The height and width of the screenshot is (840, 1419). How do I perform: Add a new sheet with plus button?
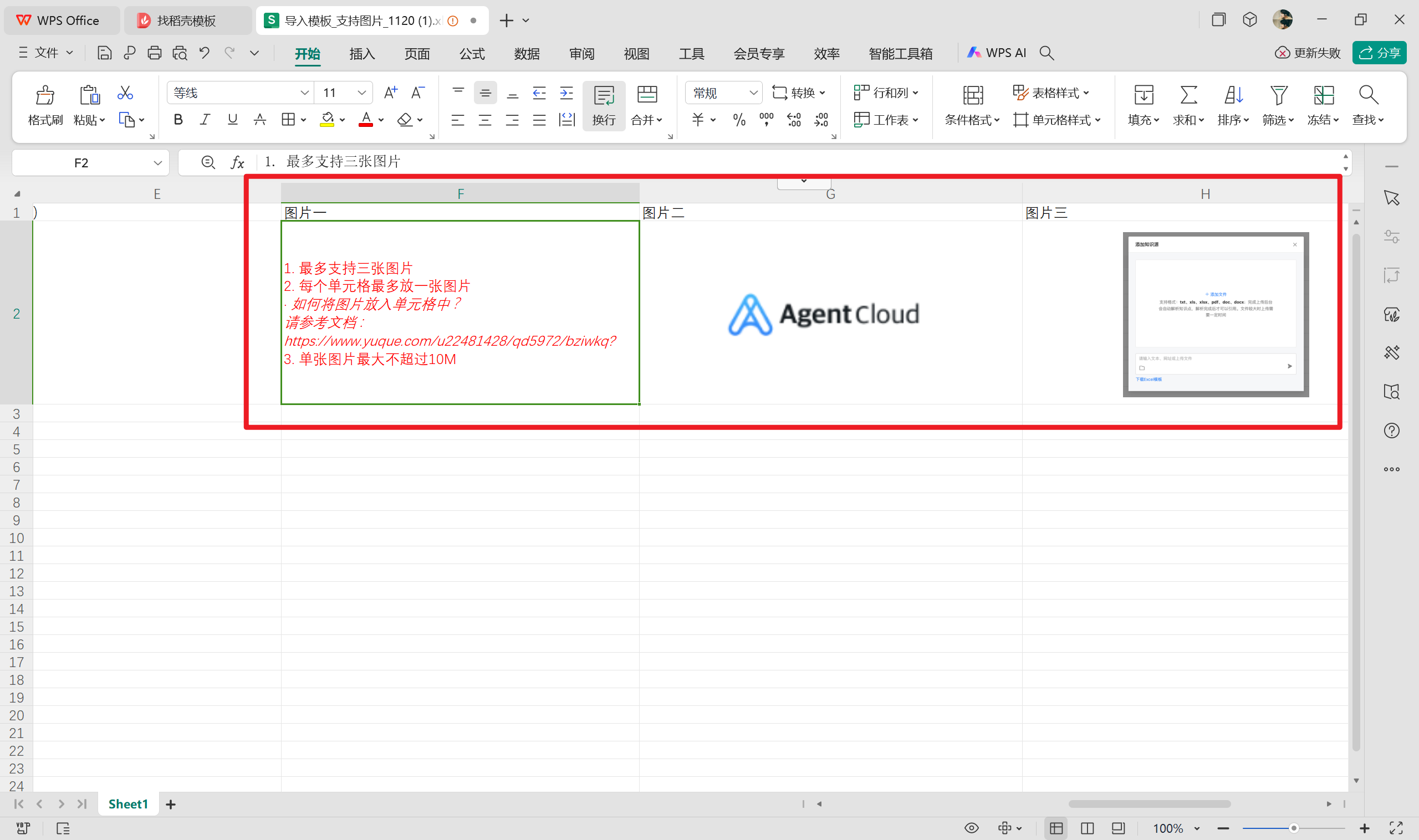[170, 804]
